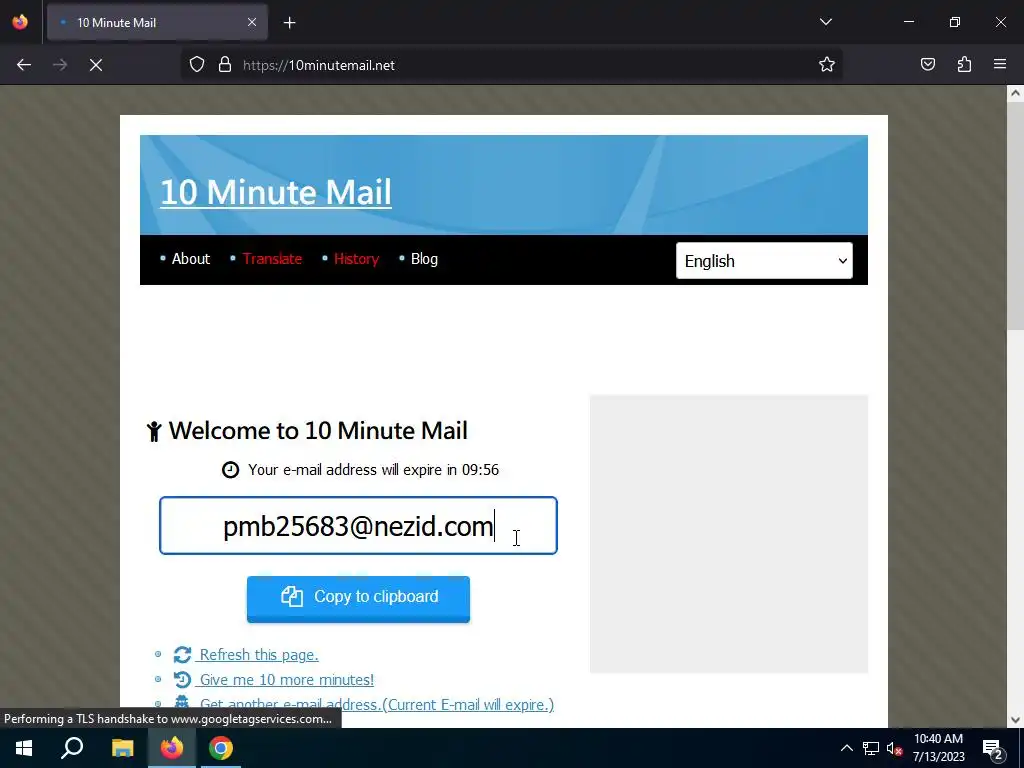This screenshot has height=768, width=1024.
Task: Show hidden system tray icons
Action: pyautogui.click(x=846, y=748)
